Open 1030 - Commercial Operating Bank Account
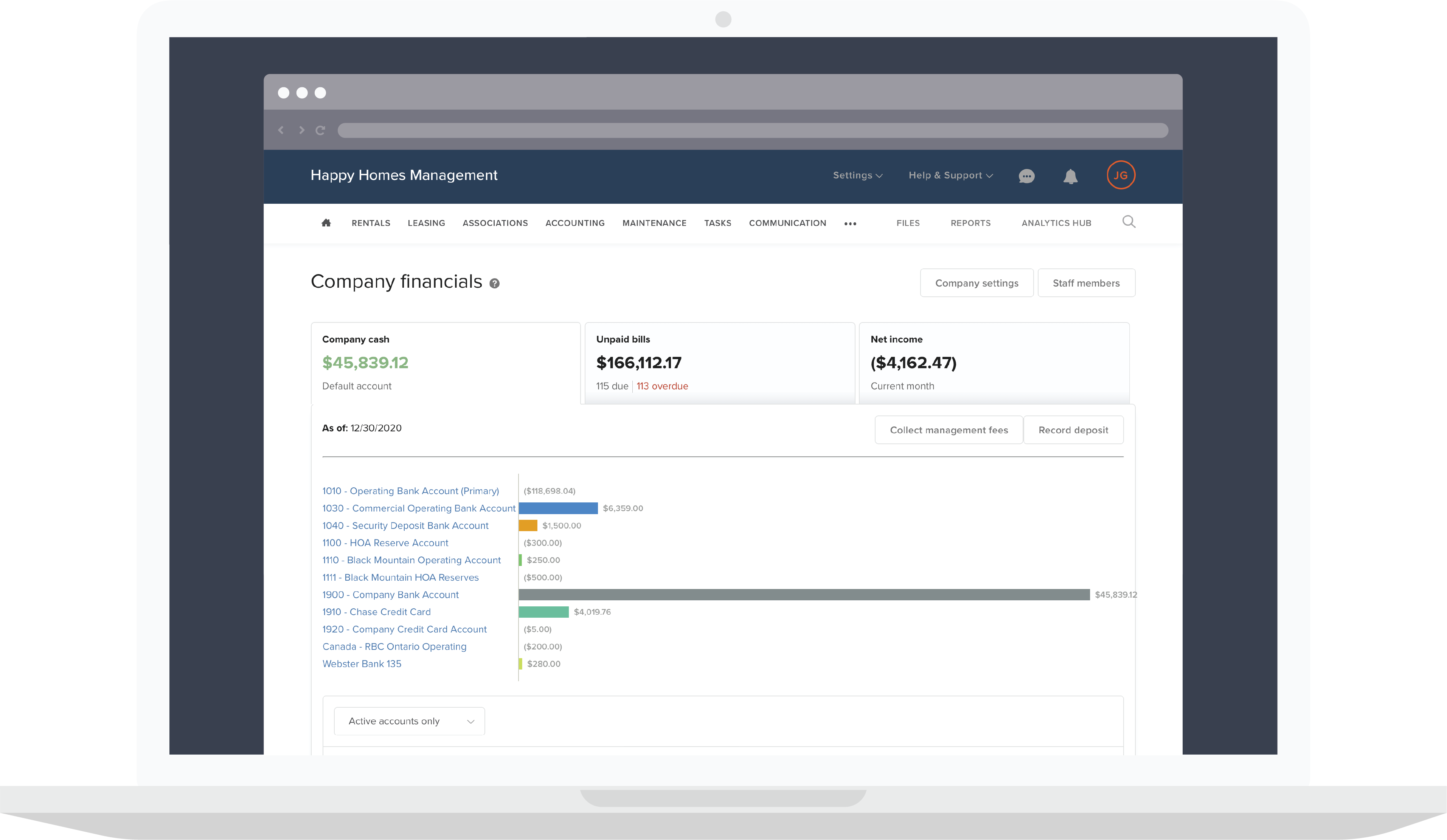The height and width of the screenshot is (840, 1447). [419, 508]
